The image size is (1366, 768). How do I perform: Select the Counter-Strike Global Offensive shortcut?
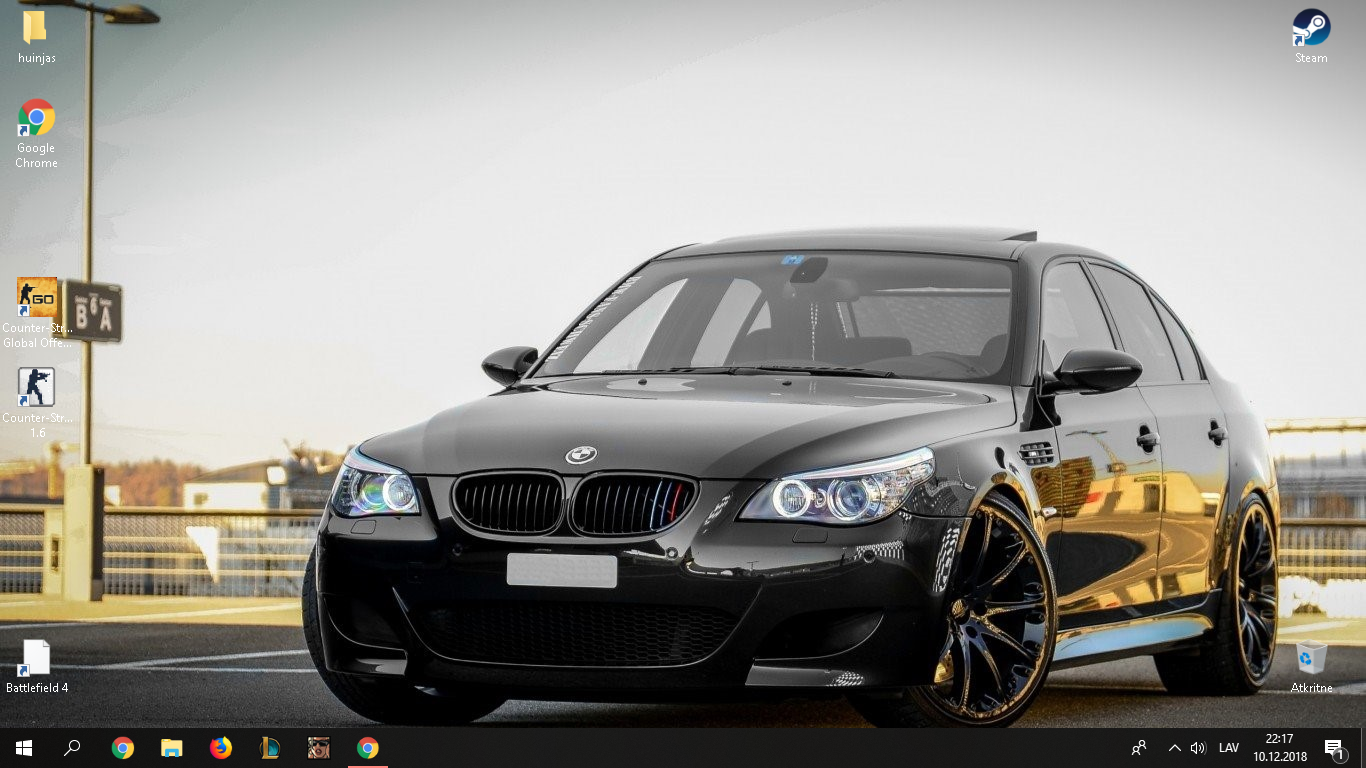37,313
